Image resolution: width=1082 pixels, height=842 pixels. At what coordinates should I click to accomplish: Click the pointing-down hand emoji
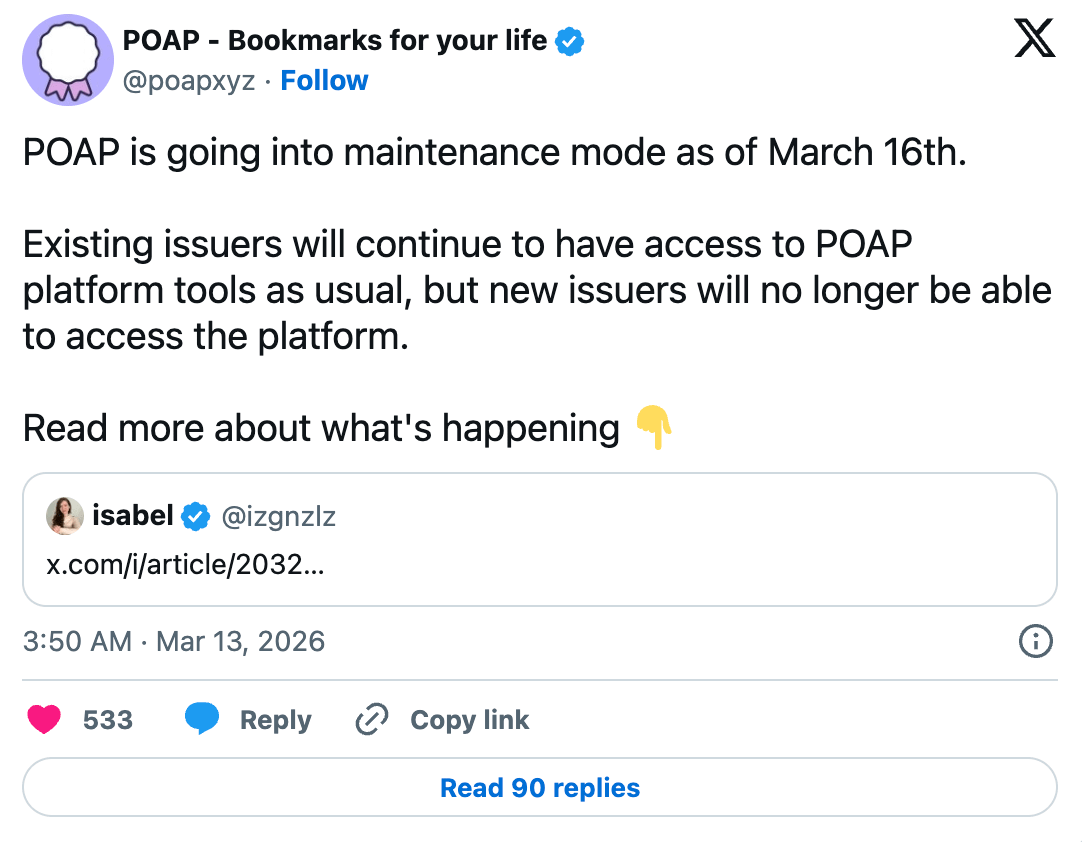click(654, 428)
